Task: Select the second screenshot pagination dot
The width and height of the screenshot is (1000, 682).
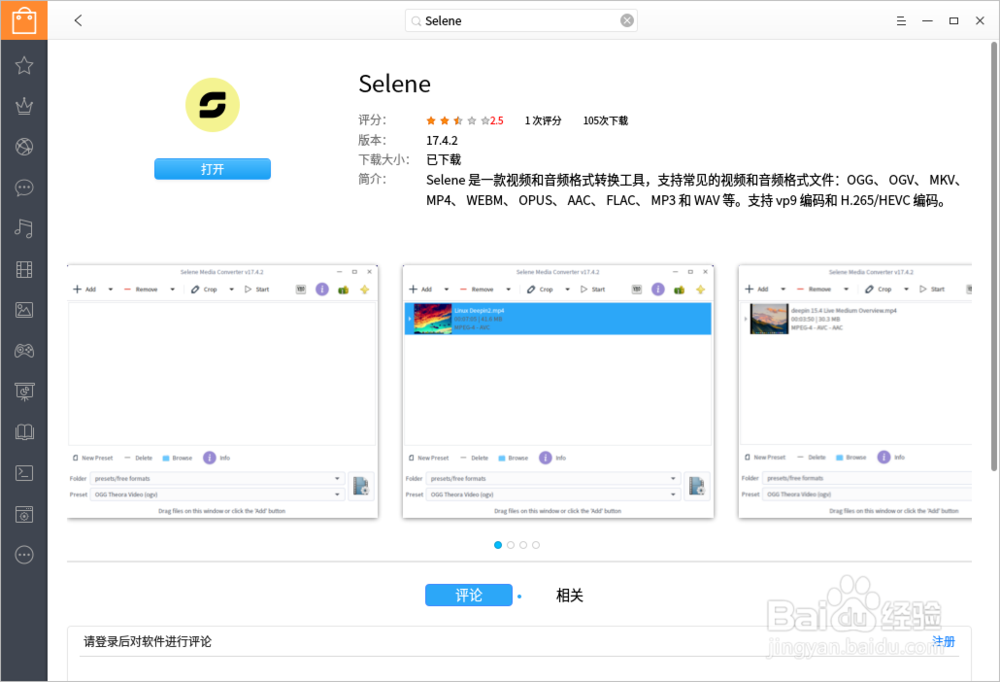Action: [x=511, y=545]
